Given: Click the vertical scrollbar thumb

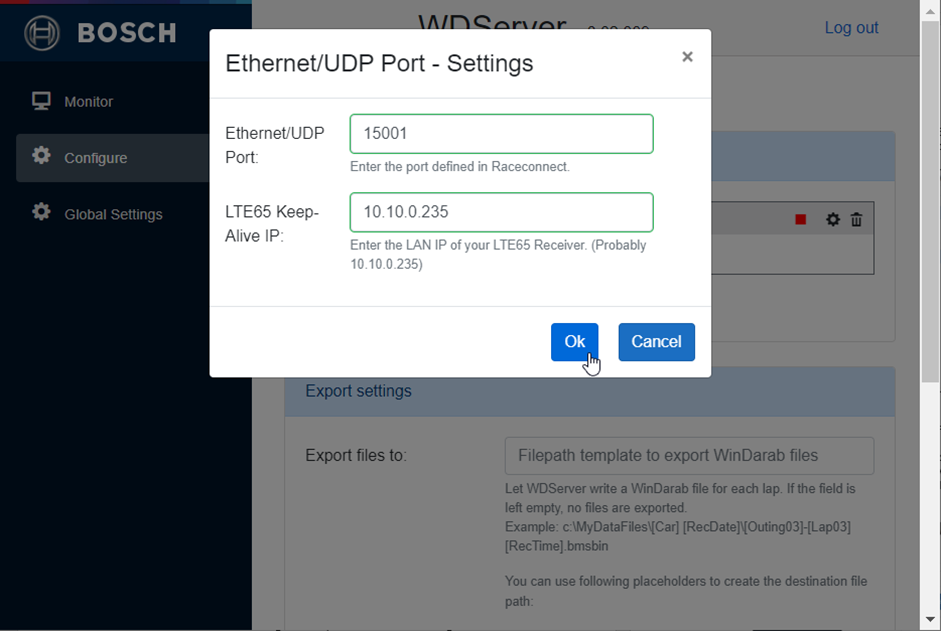Looking at the screenshot, I should 930,201.
